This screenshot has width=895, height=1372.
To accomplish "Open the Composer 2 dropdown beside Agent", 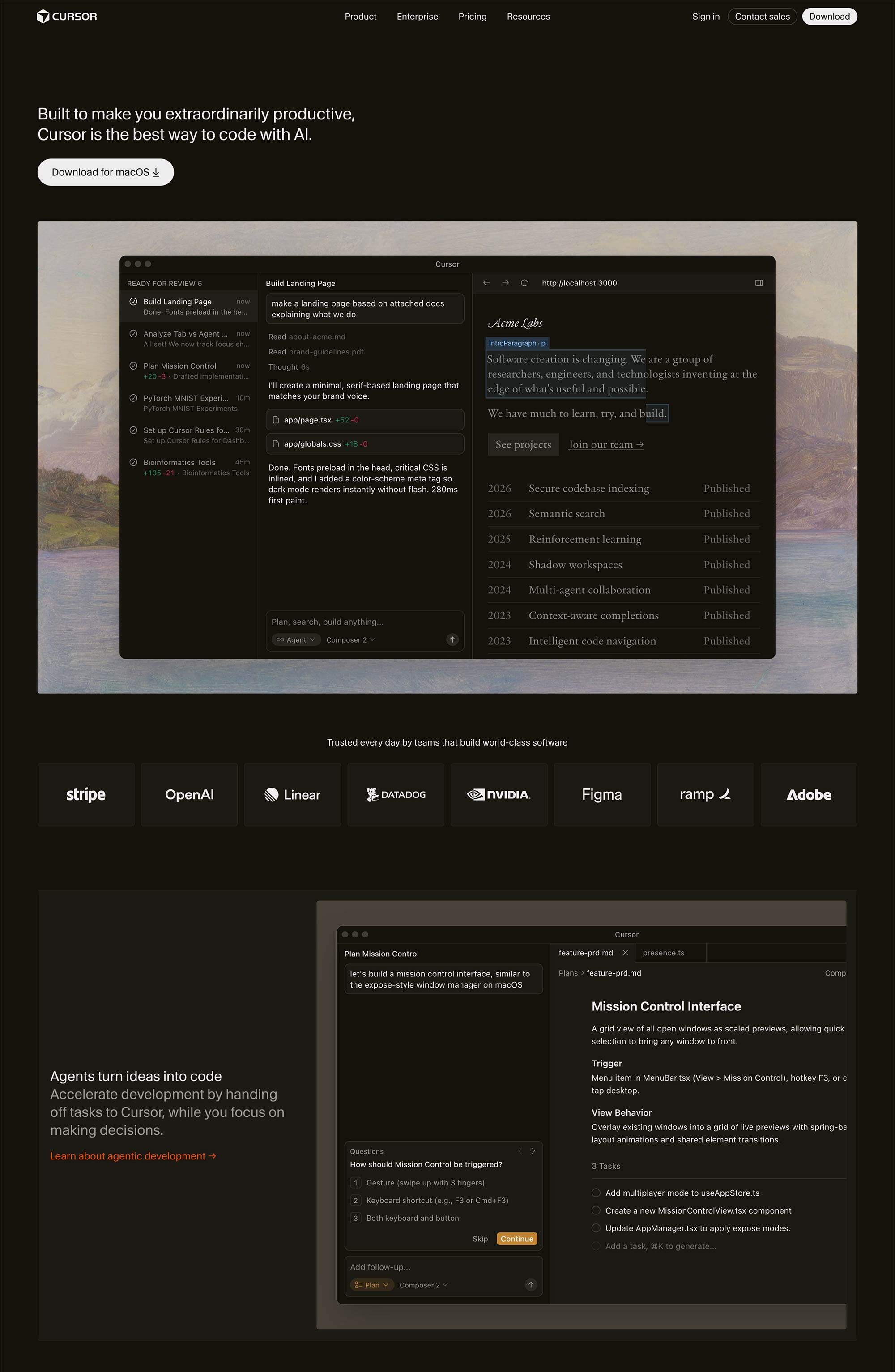I will [x=350, y=639].
